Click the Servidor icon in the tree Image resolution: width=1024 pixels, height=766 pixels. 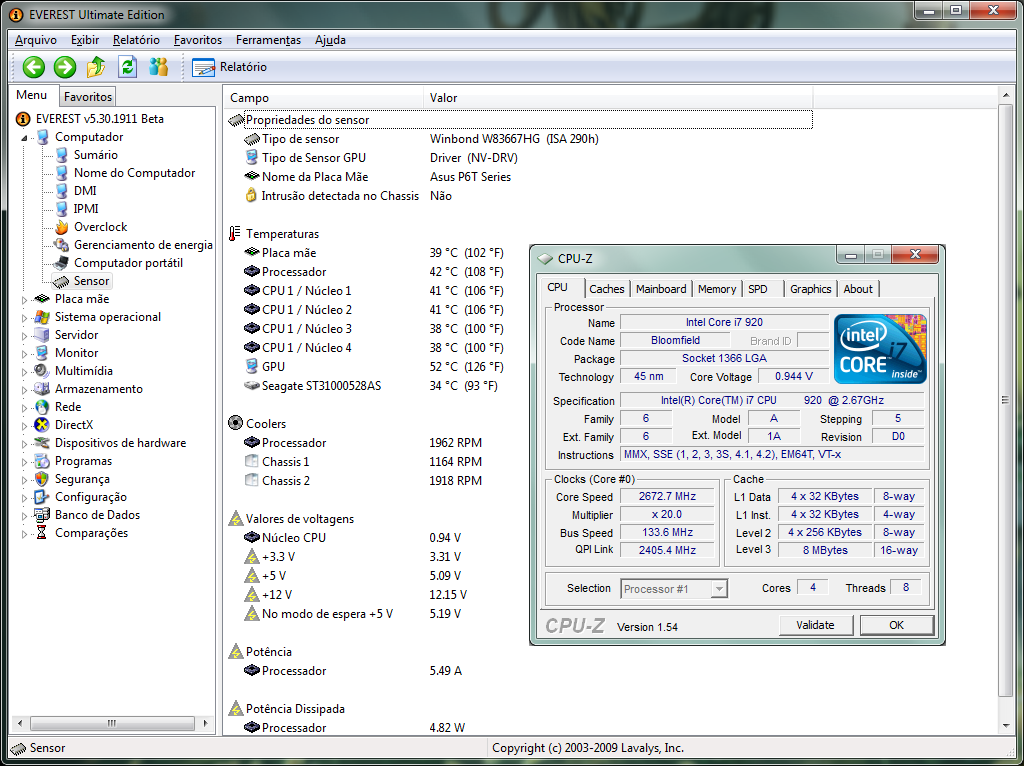coord(42,335)
